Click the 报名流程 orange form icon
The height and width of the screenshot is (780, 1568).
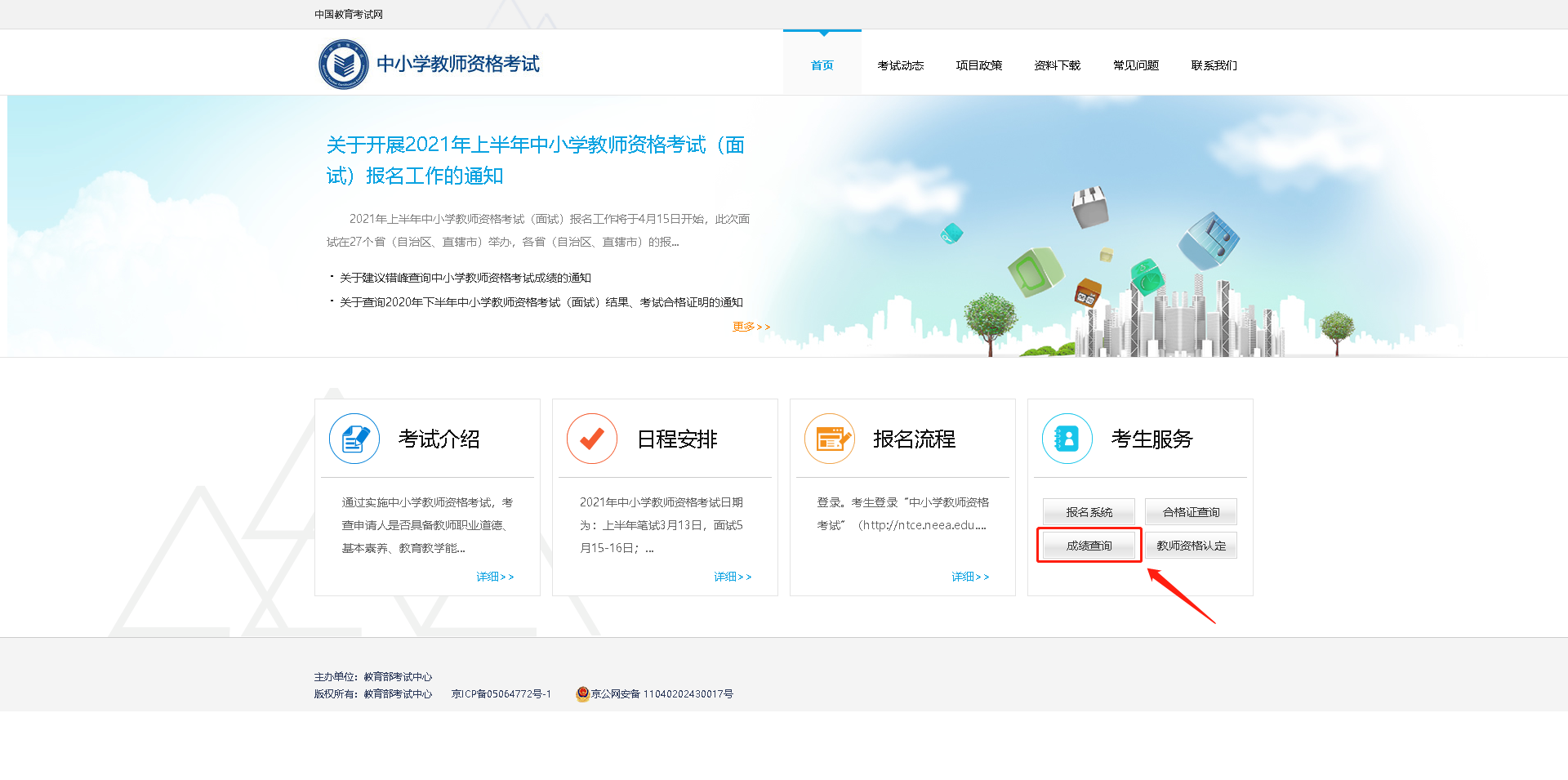(x=830, y=439)
